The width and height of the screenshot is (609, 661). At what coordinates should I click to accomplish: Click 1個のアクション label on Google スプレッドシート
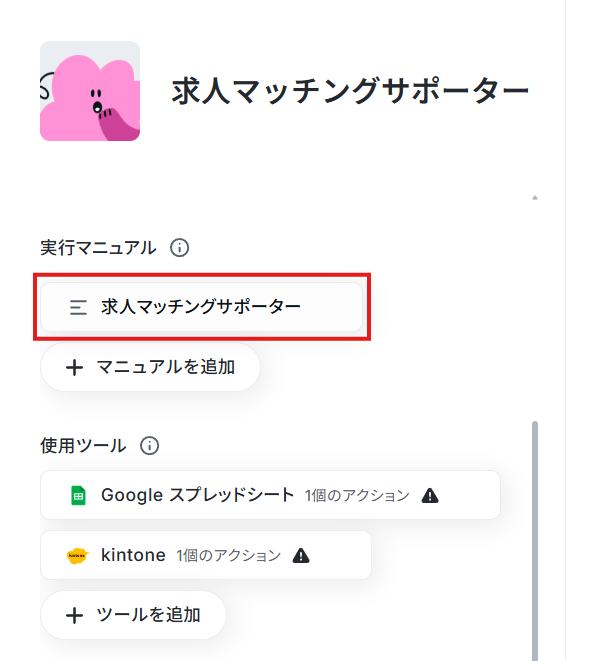click(x=357, y=496)
